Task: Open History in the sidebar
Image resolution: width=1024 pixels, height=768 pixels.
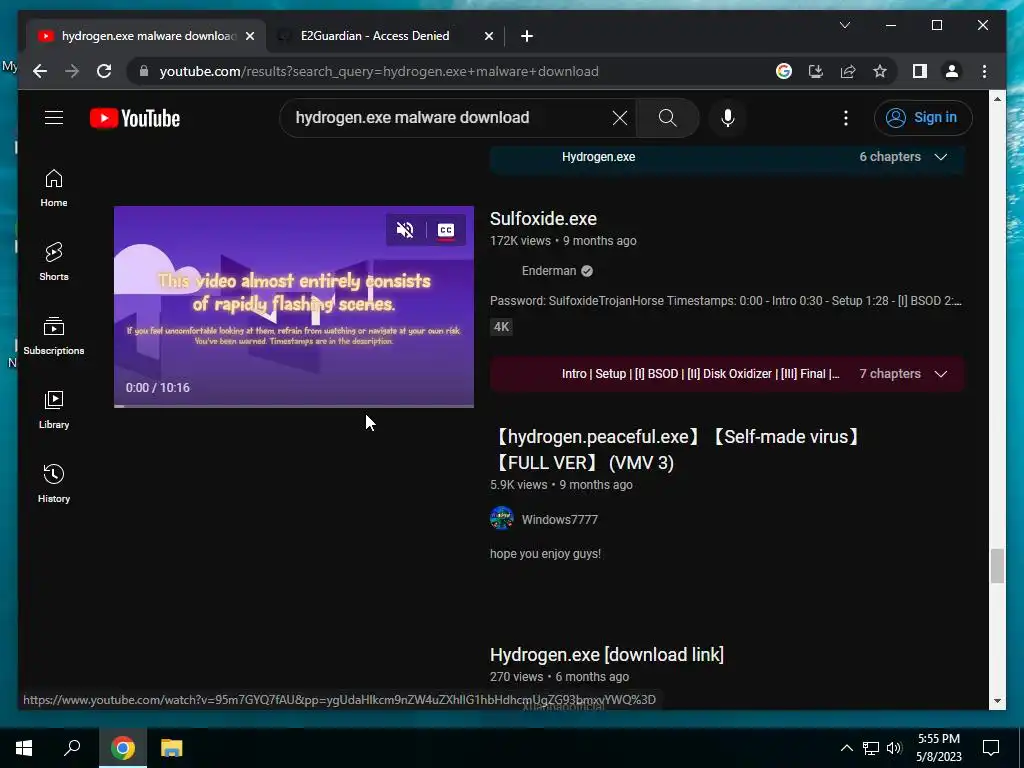Action: pos(54,483)
